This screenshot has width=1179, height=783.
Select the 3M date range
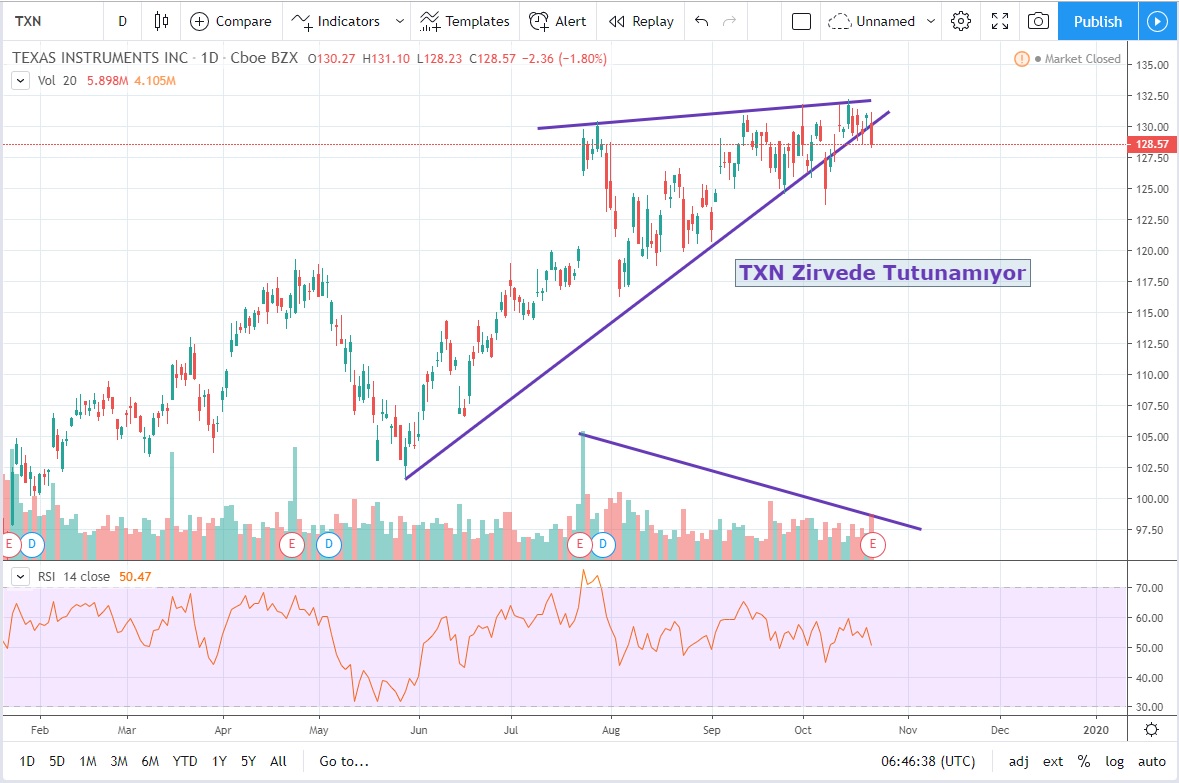tap(119, 761)
